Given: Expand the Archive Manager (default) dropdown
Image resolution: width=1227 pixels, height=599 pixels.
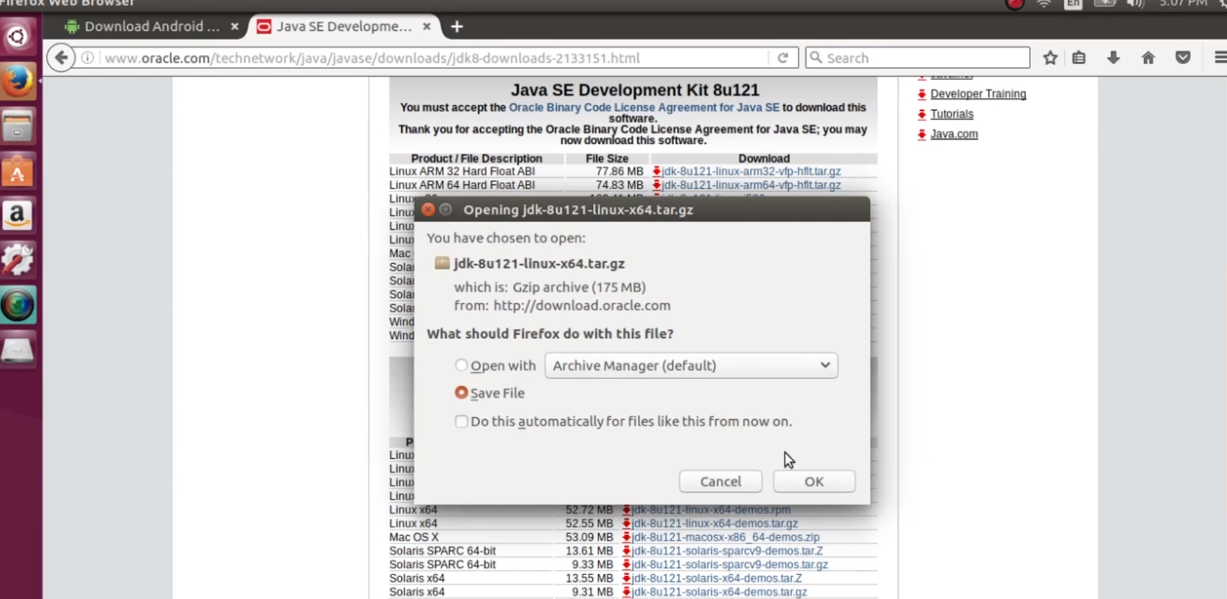Looking at the screenshot, I should tap(691, 366).
